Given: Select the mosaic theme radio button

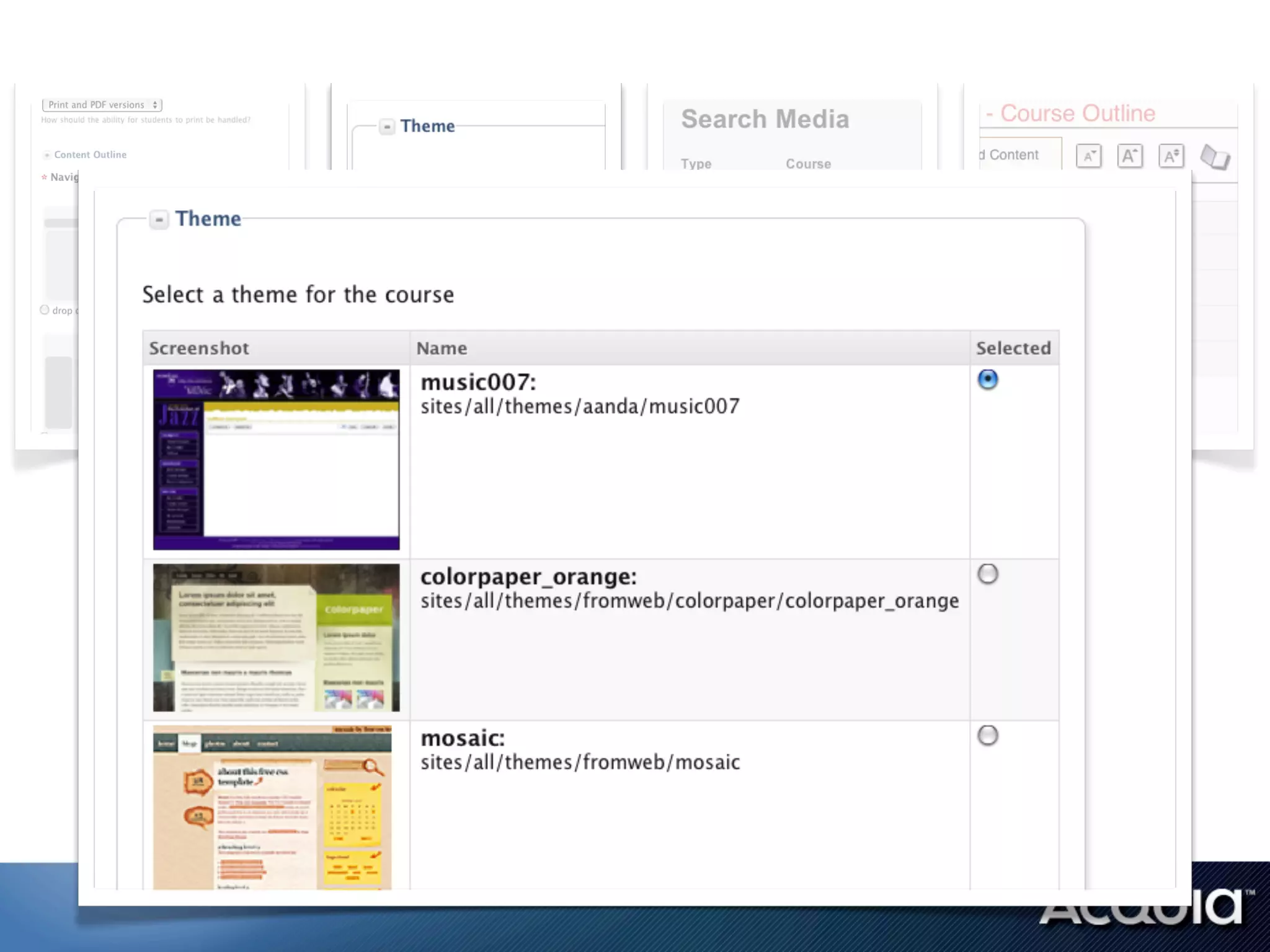Looking at the screenshot, I should coord(987,736).
